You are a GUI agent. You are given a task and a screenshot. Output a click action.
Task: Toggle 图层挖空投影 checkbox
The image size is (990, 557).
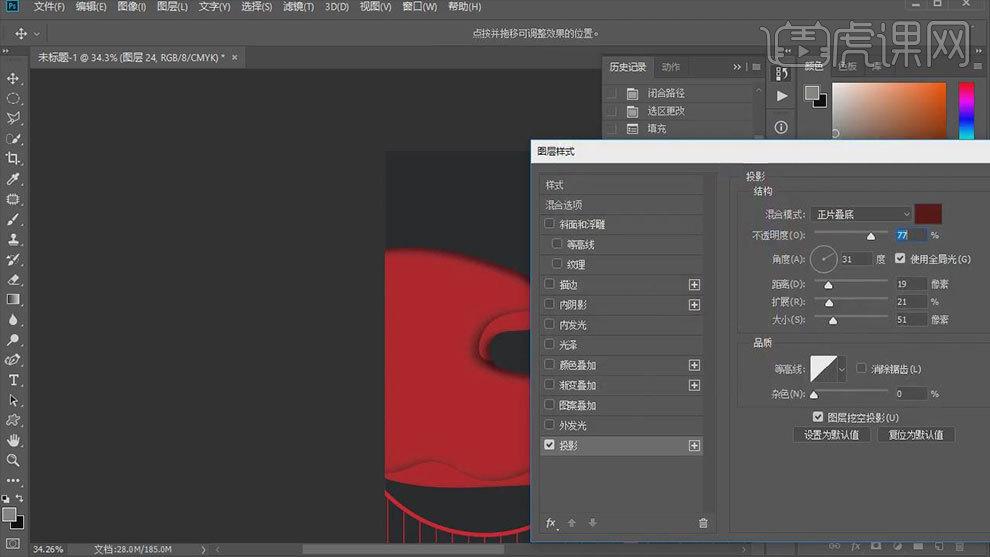tap(818, 417)
